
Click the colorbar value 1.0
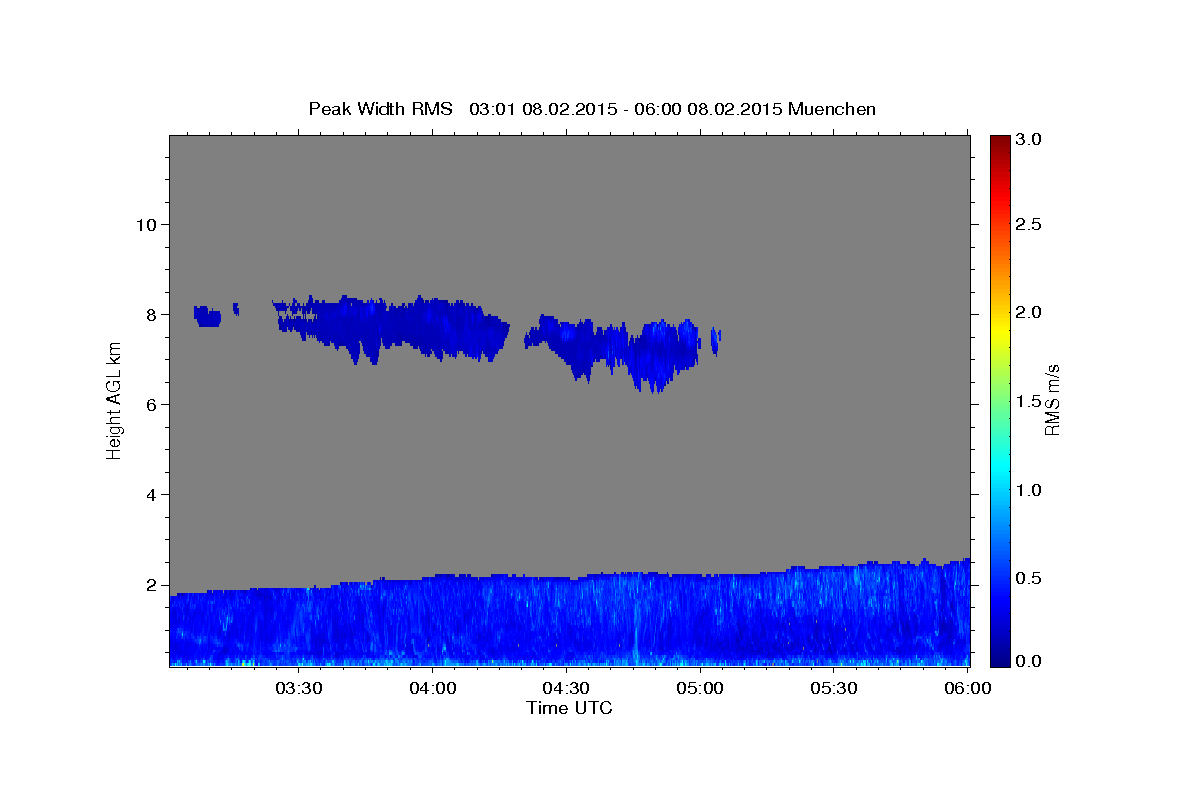1028,490
